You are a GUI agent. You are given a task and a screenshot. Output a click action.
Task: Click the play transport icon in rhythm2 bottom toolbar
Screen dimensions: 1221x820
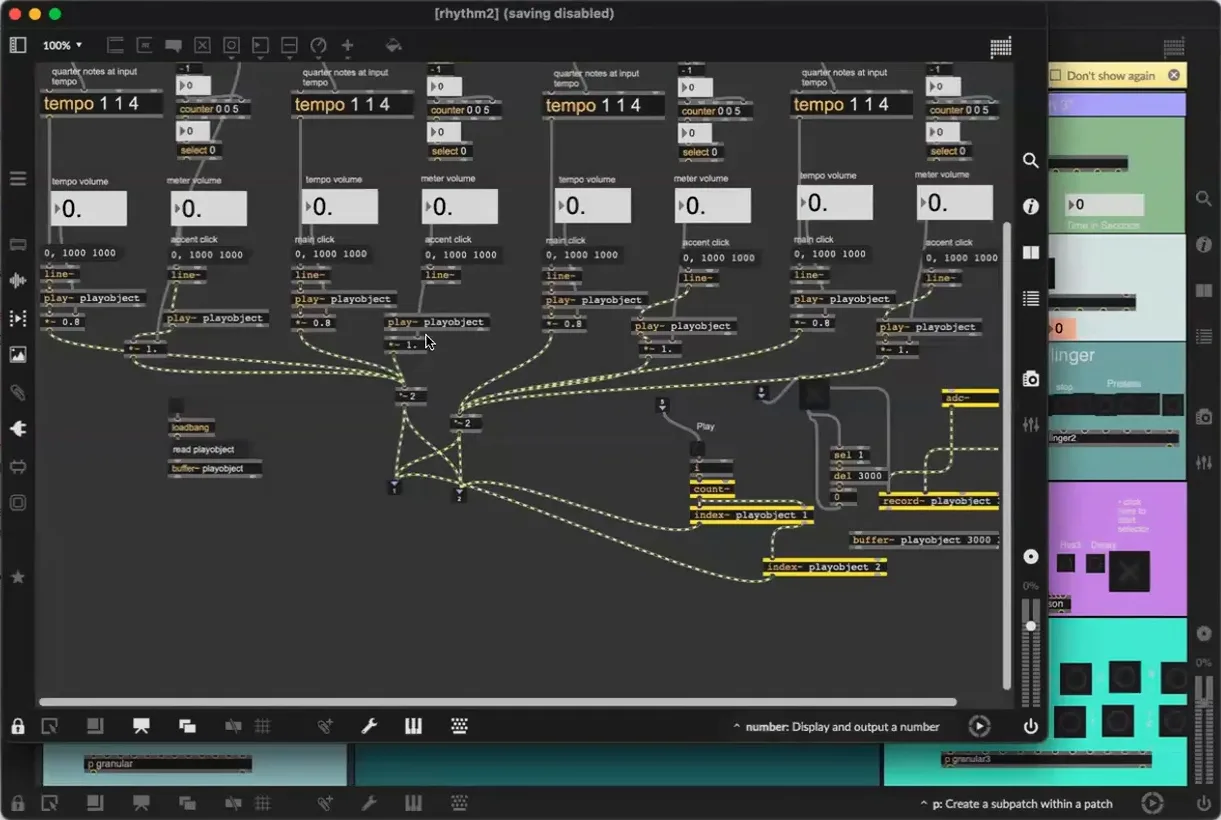click(x=979, y=726)
